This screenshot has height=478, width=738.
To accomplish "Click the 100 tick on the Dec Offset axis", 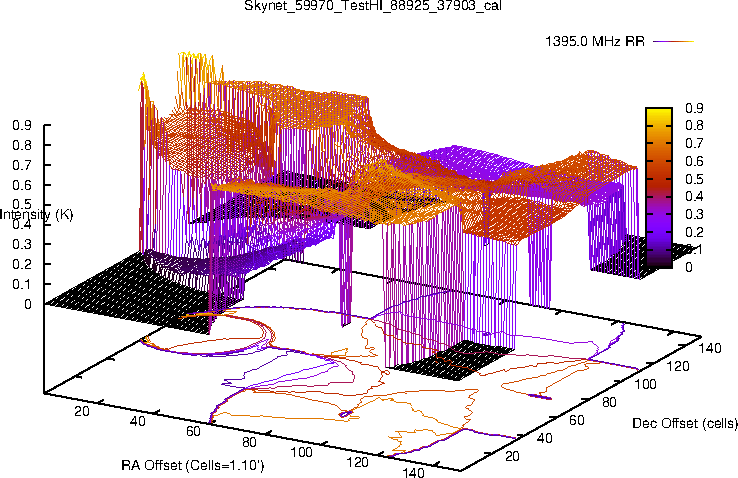I will [x=645, y=384].
